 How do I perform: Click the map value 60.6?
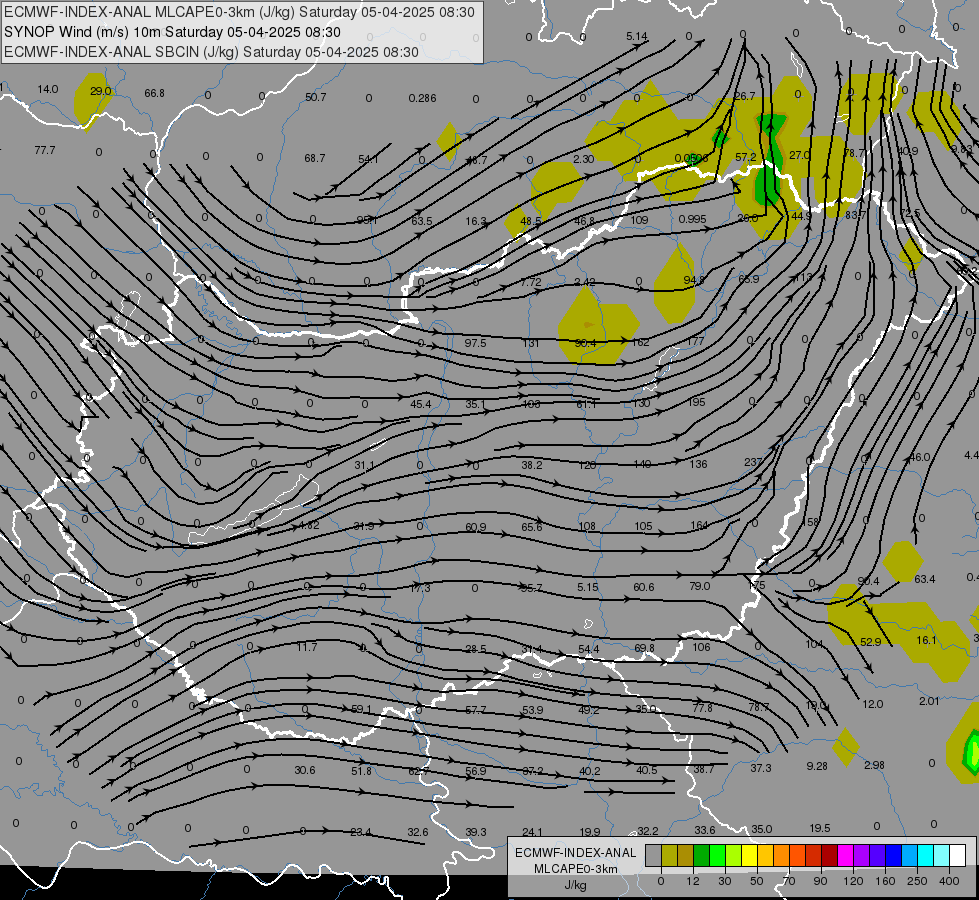644,587
